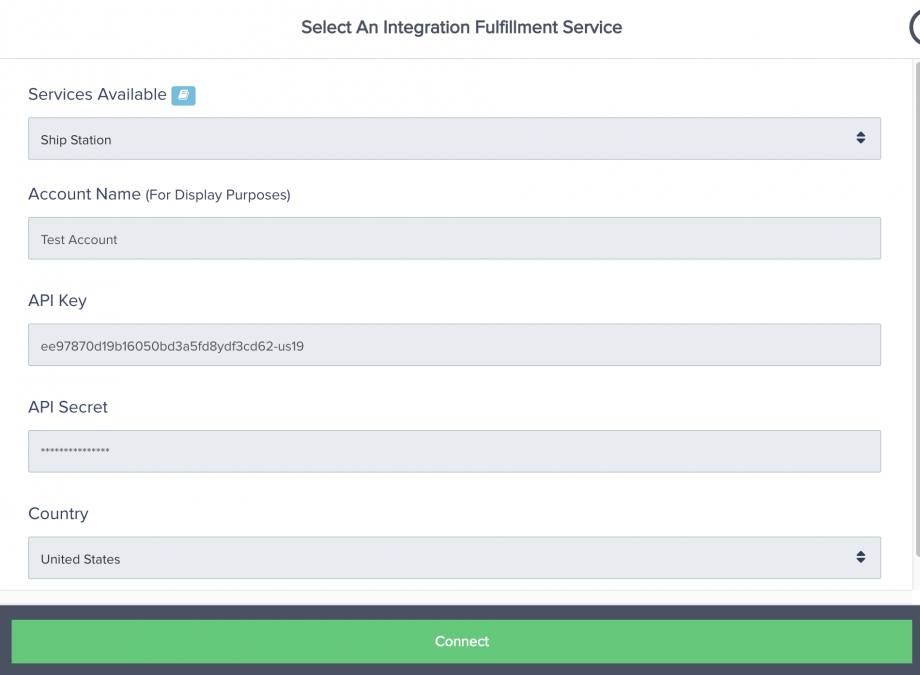The image size is (920, 675).
Task: Click the API Key label
Action: click(58, 301)
